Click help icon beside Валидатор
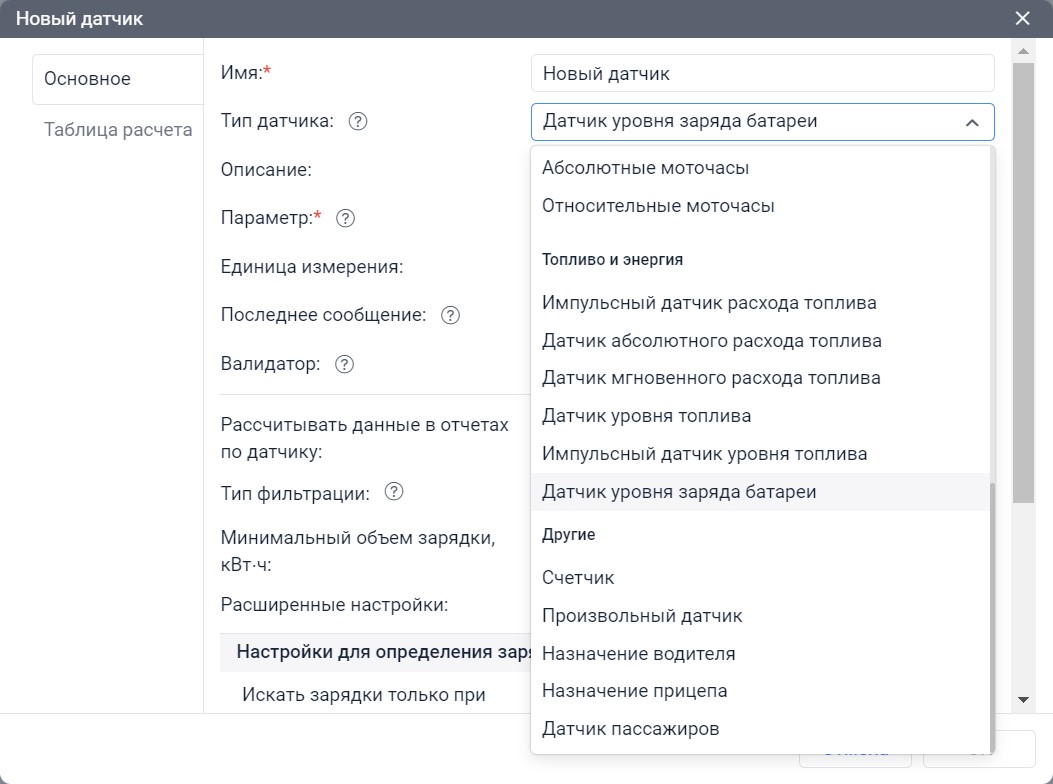This screenshot has width=1053, height=784. tap(345, 365)
